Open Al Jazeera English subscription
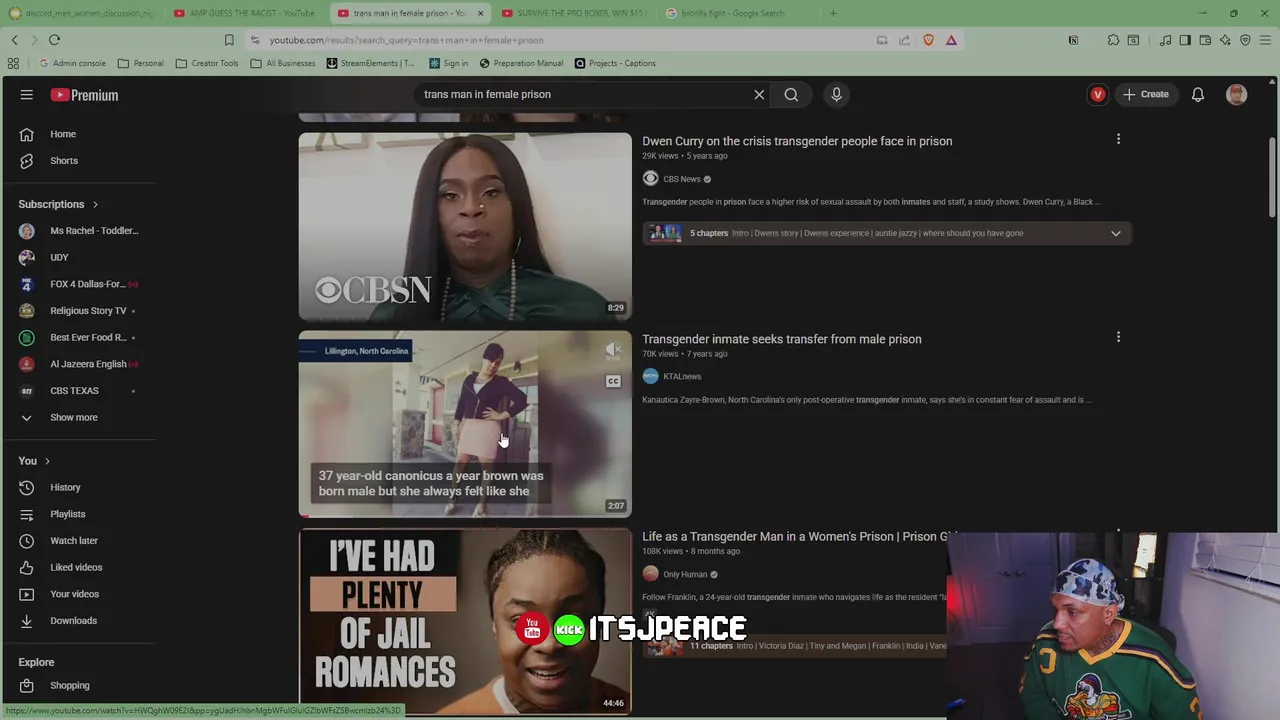Viewport: 1280px width, 720px height. [x=80, y=364]
